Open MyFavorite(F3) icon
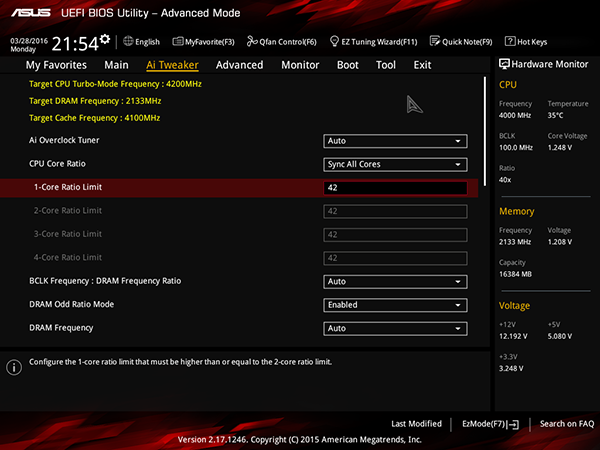The image size is (600, 450). point(178,41)
